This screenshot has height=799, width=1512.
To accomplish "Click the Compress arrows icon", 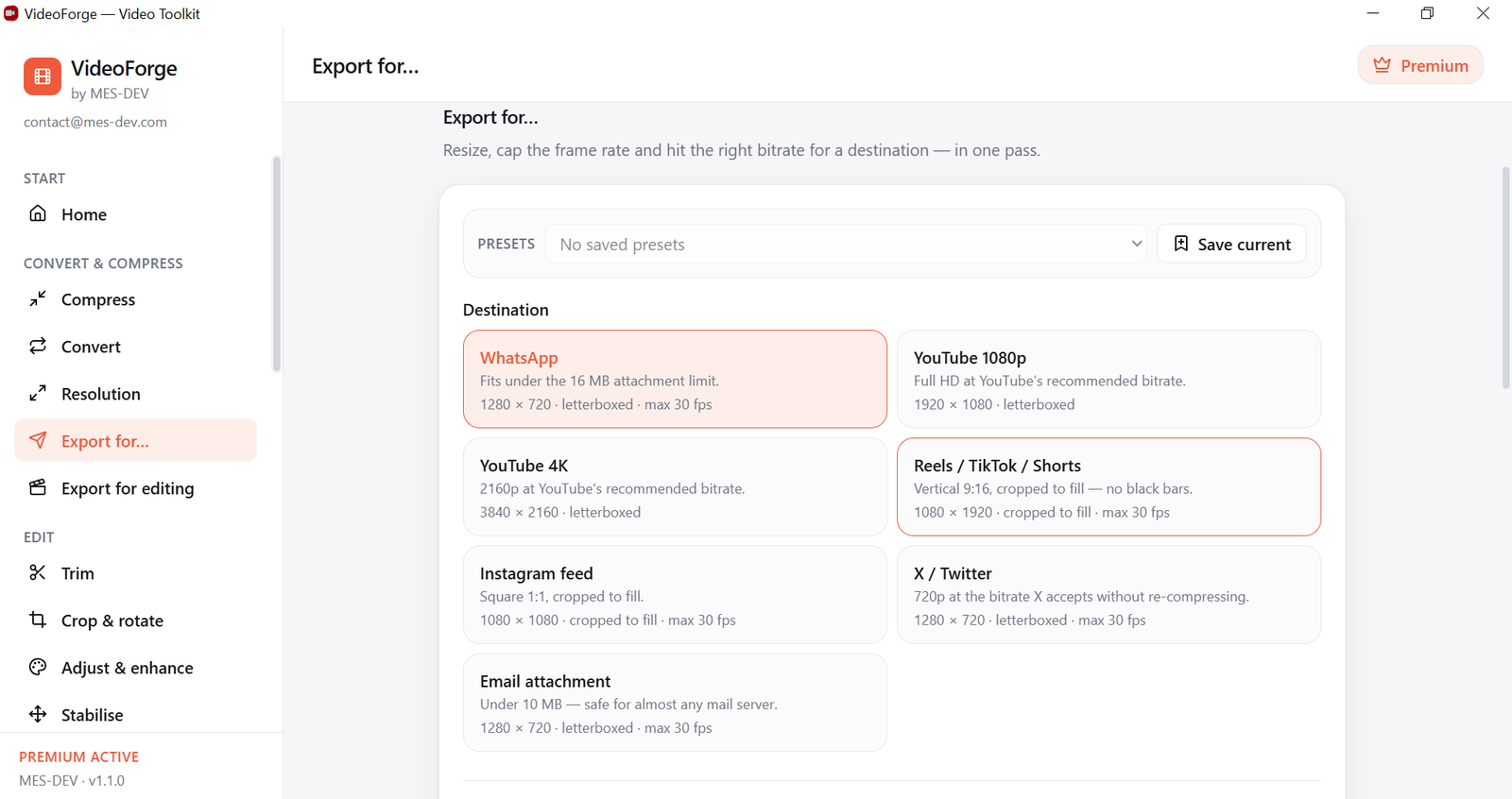I will [38, 298].
